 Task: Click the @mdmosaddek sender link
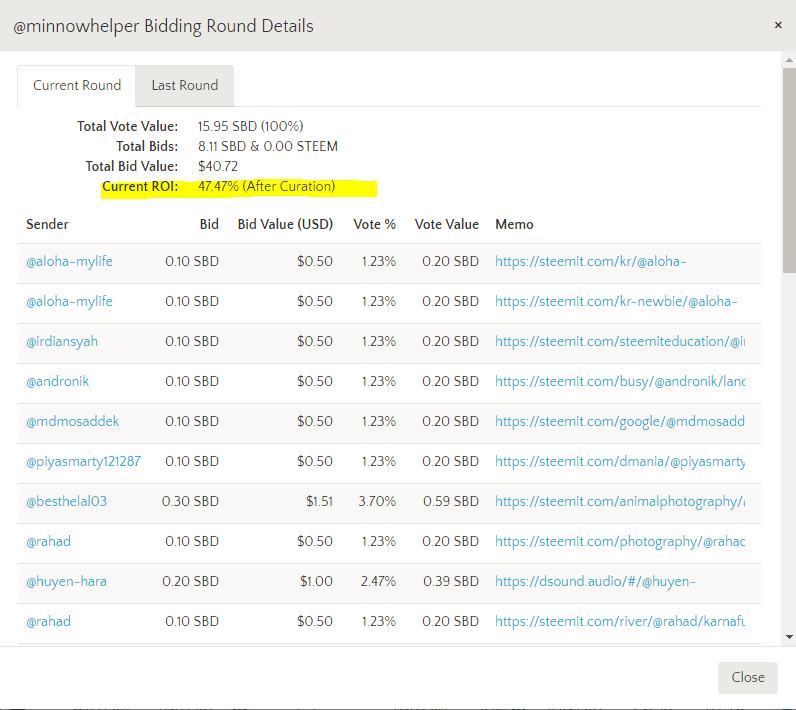(x=72, y=422)
